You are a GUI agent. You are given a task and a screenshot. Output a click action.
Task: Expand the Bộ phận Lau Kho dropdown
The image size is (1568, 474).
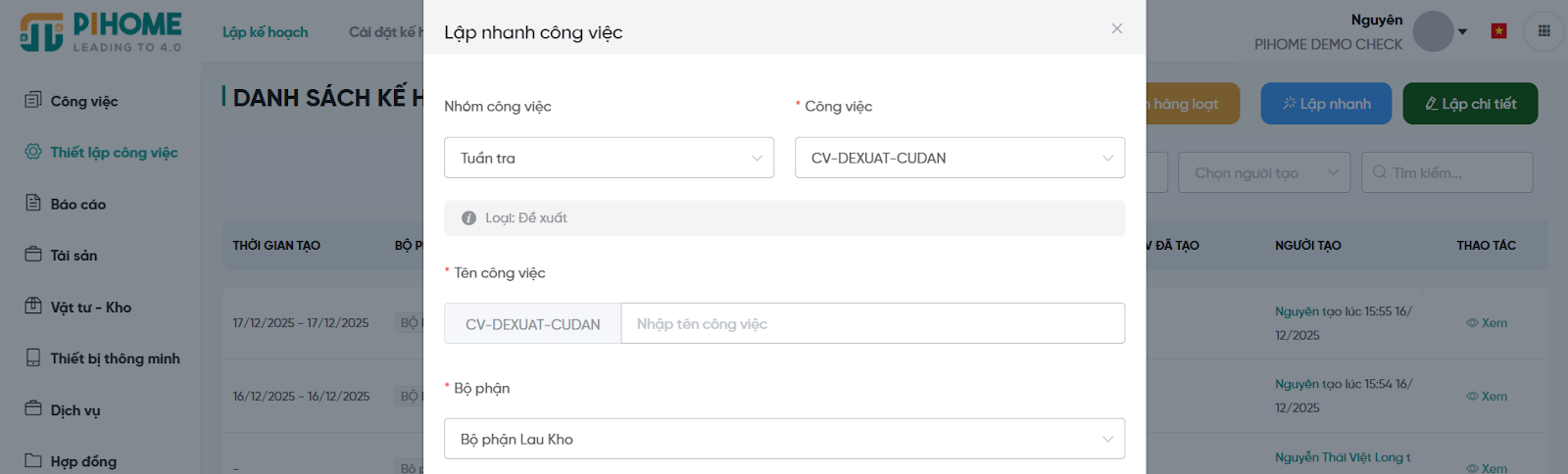(784, 439)
